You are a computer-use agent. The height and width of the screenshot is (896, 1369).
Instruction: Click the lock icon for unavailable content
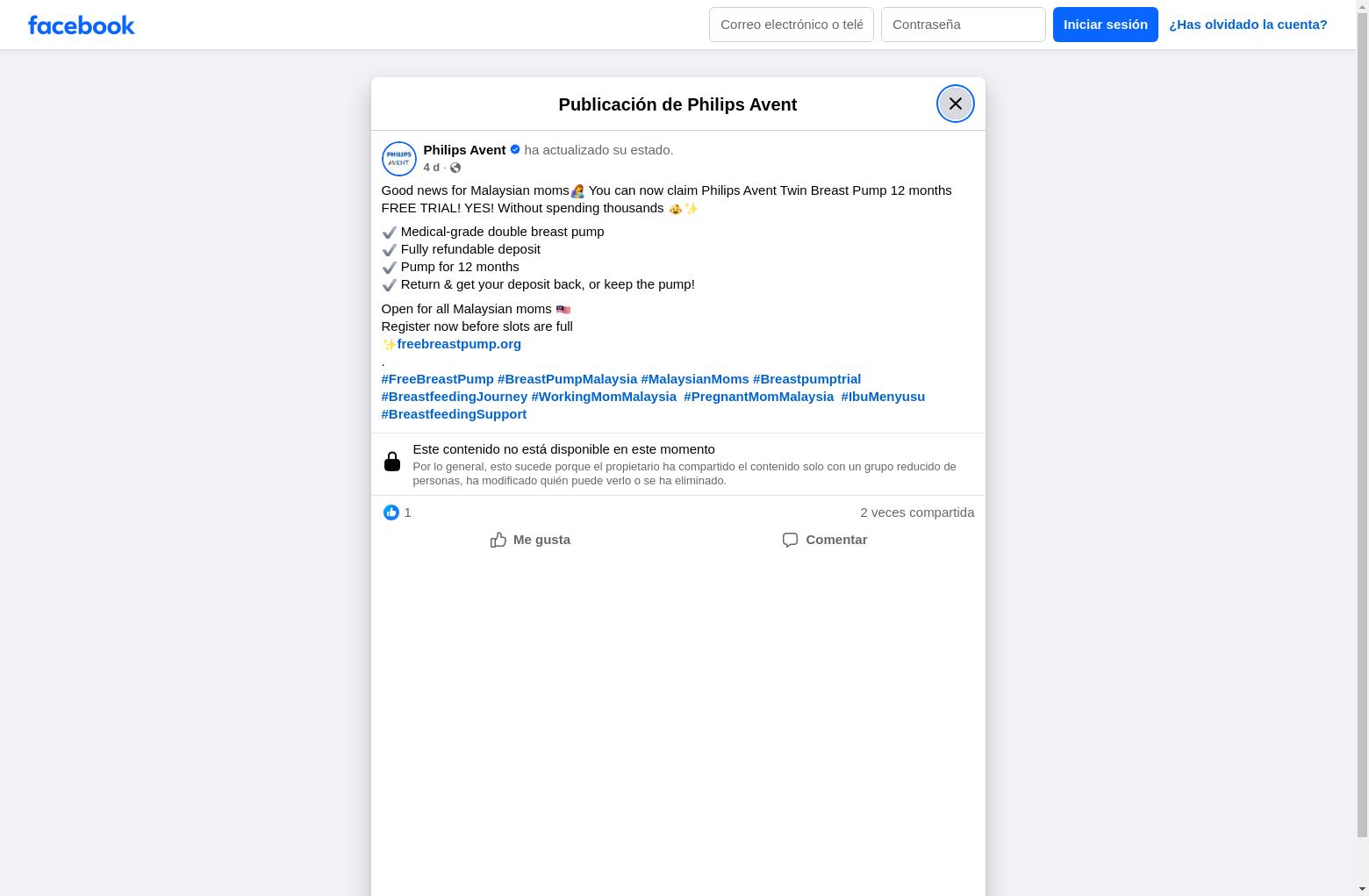392,462
